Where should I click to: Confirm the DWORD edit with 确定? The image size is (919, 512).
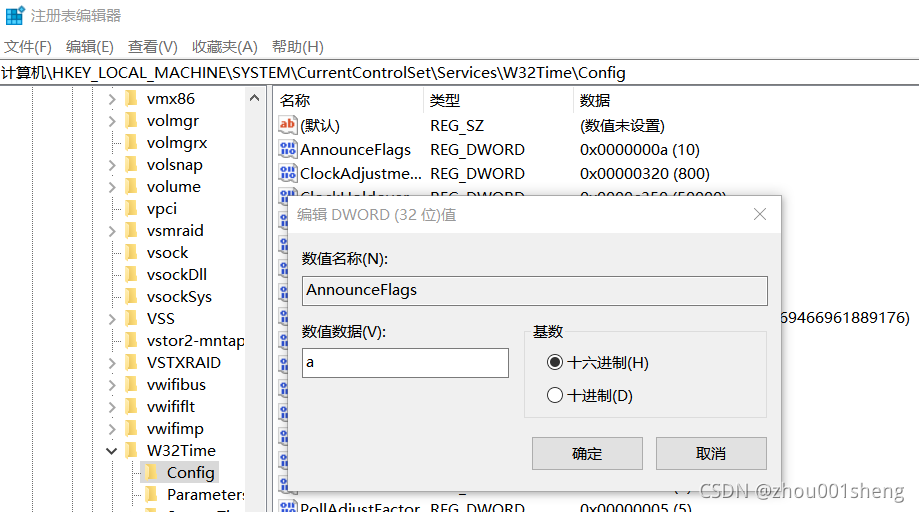click(x=587, y=453)
